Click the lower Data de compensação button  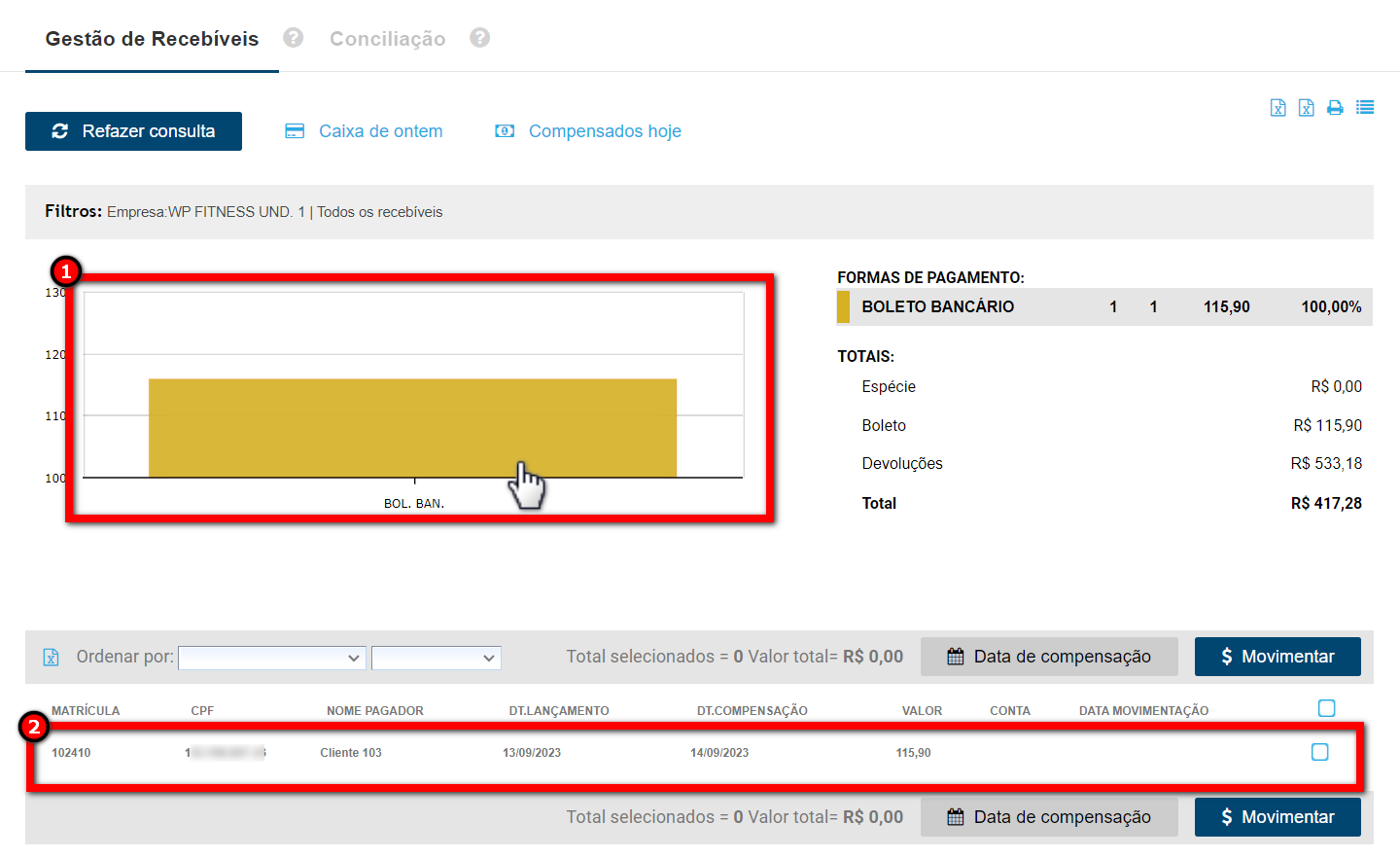[x=1048, y=817]
